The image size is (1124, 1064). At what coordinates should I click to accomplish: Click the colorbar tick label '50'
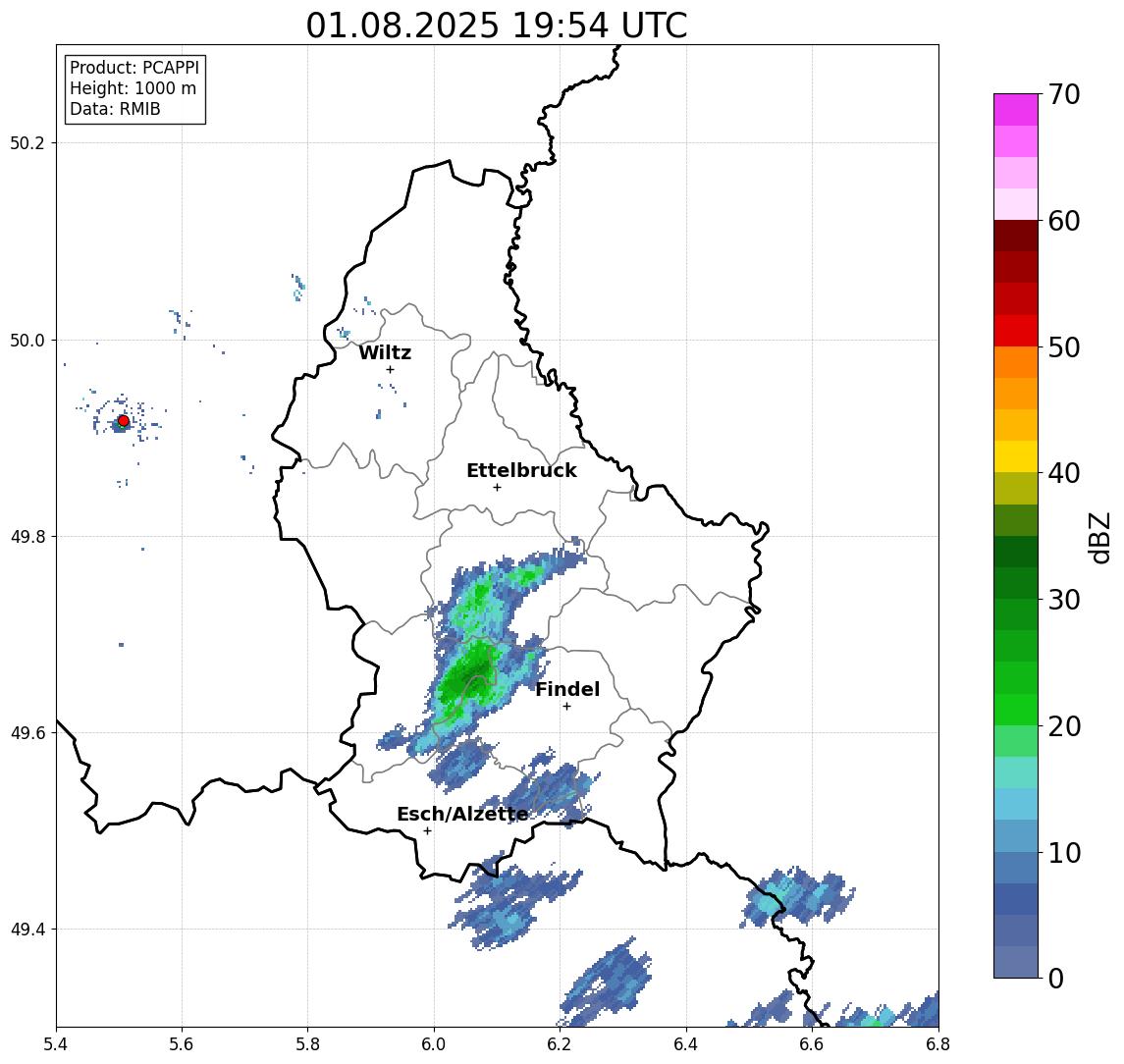pyautogui.click(x=1063, y=347)
